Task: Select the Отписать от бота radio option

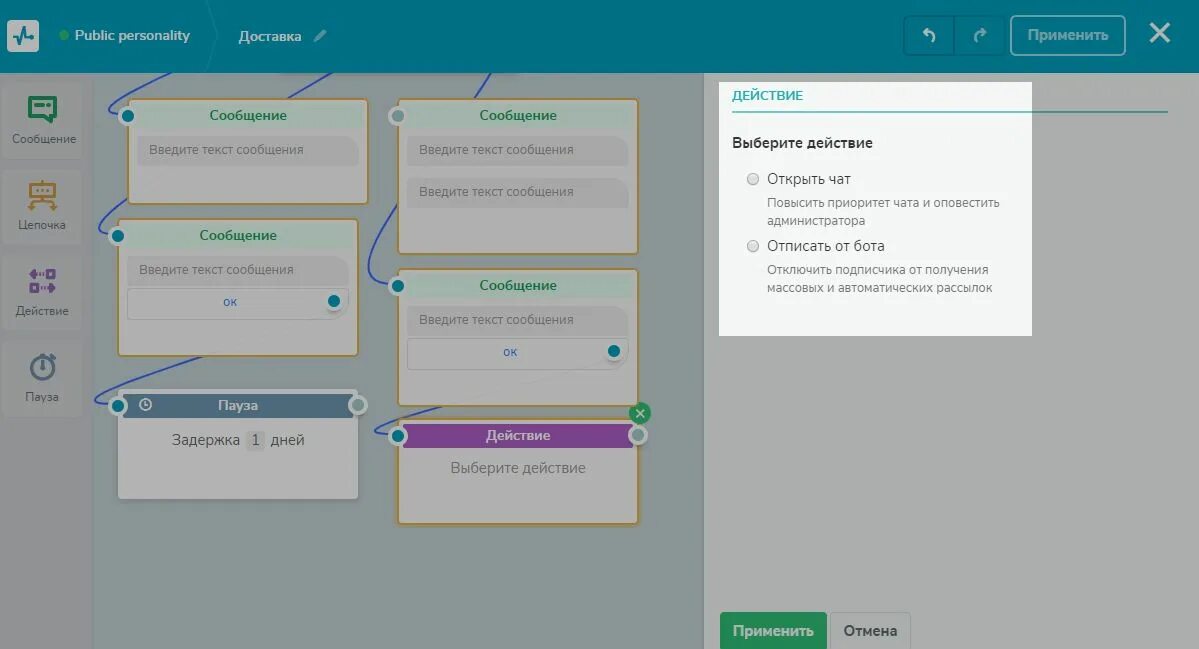Action: [x=753, y=246]
